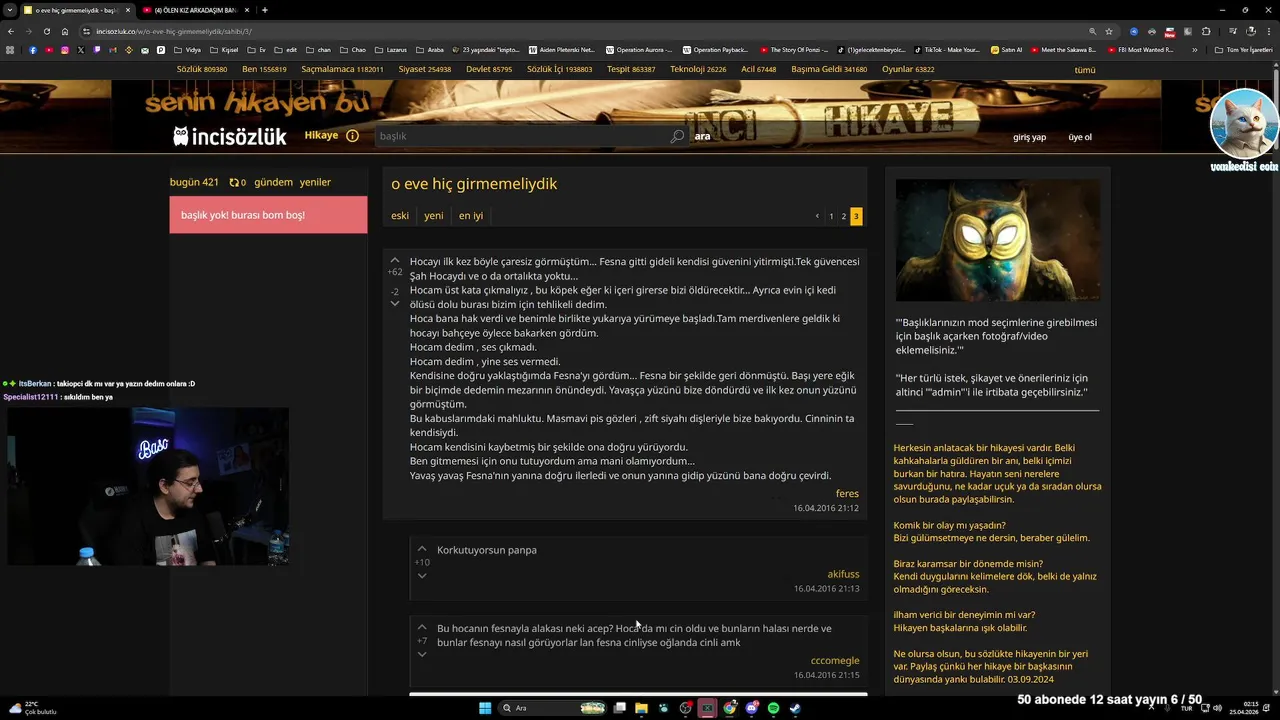Open the author profile 'akifuss'
Screen dimensions: 1280x720
843,575
